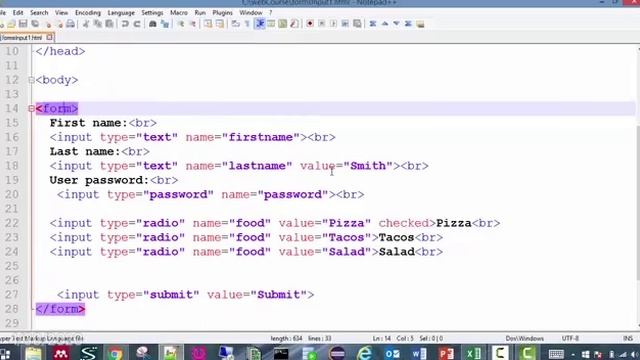Open the Window menu
640x360 pixels.
click(x=251, y=13)
